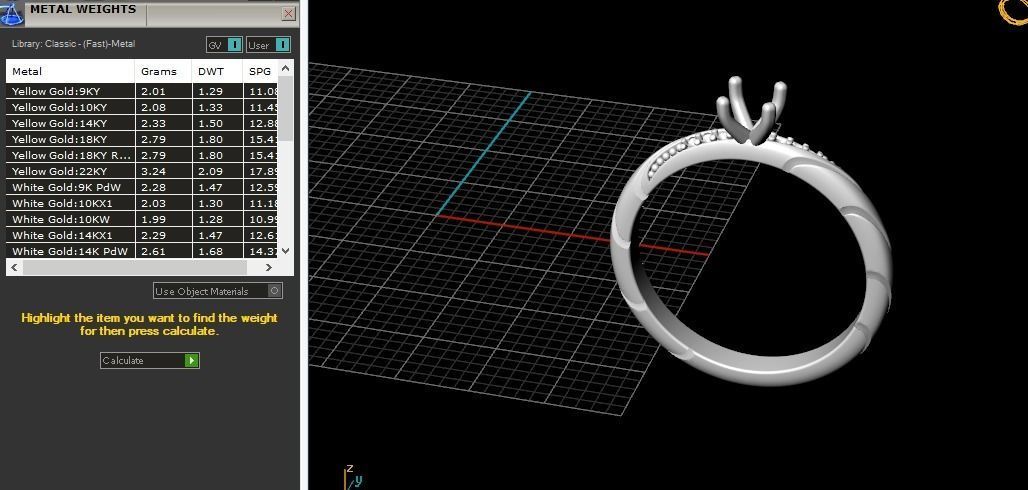The height and width of the screenshot is (490, 1028).
Task: Select the White Gold:9K PdW row
Action: click(x=142, y=188)
